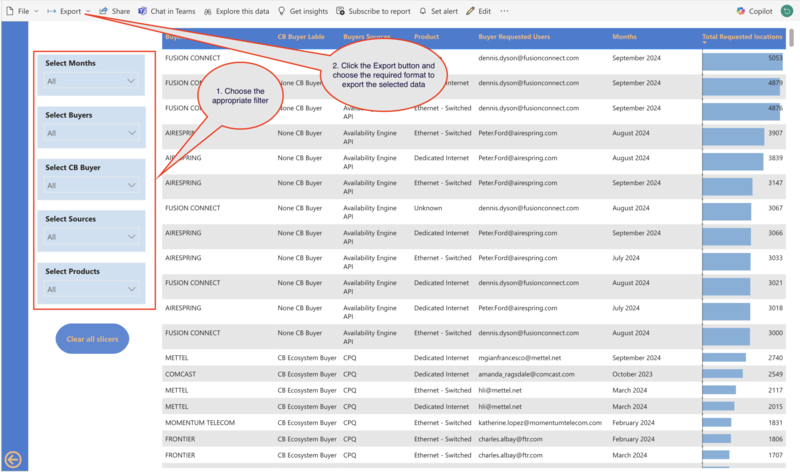Click the value 3147 cell
800x472 pixels.
click(776, 183)
